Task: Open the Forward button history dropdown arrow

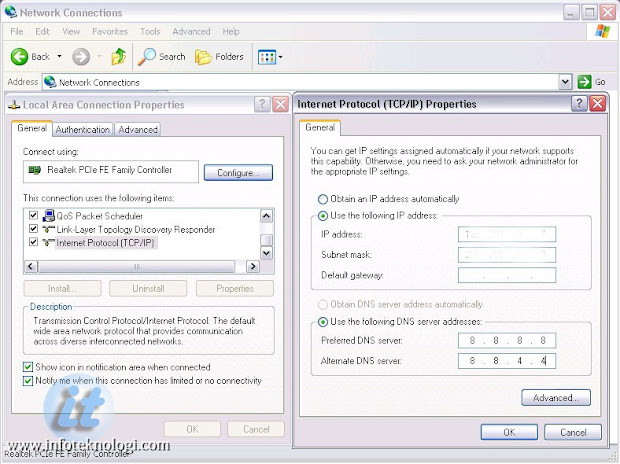Action: [99, 57]
